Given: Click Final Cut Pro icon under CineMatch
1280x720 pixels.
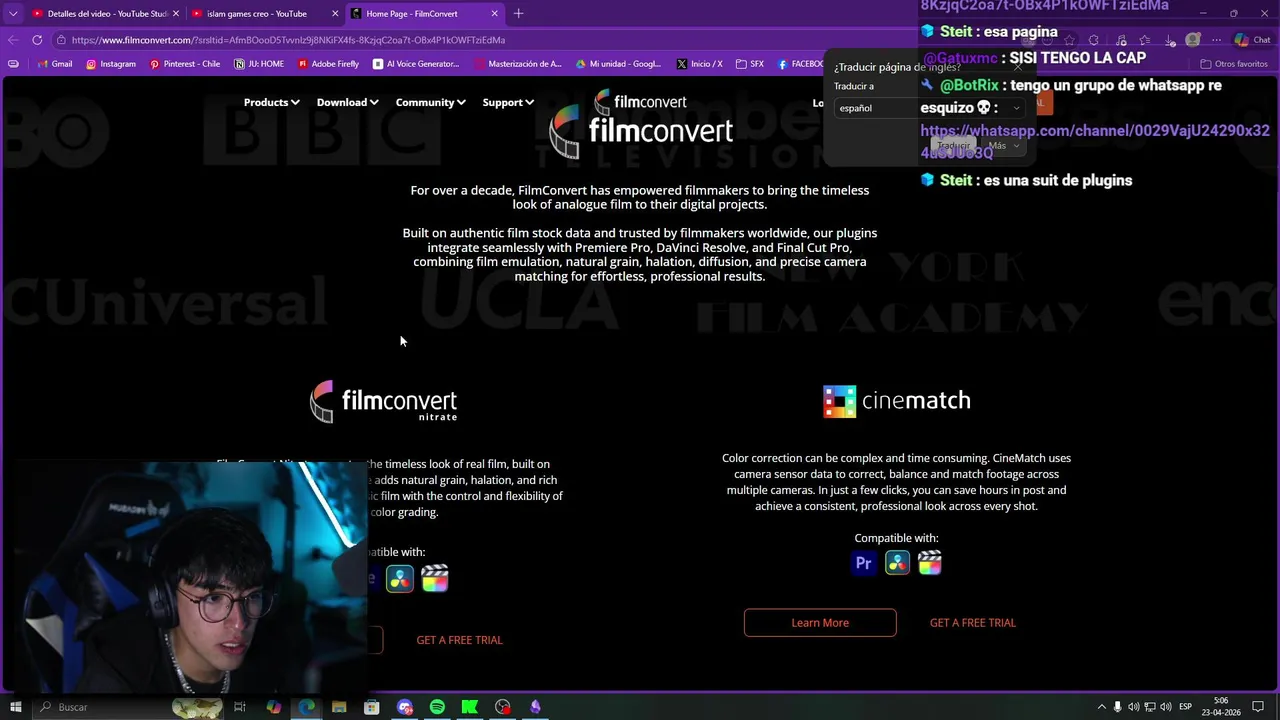Looking at the screenshot, I should pos(930,563).
